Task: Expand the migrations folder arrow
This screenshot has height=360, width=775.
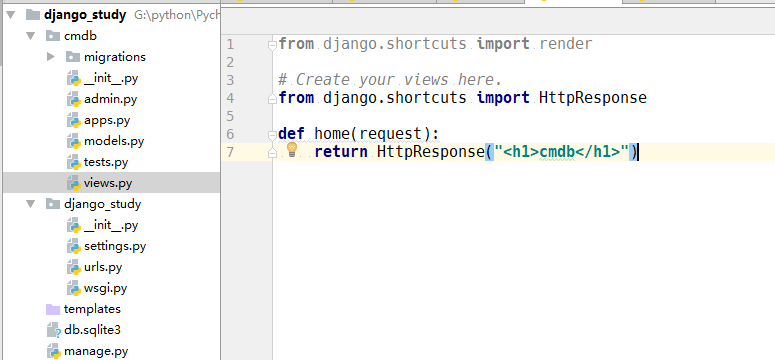Action: click(50, 57)
